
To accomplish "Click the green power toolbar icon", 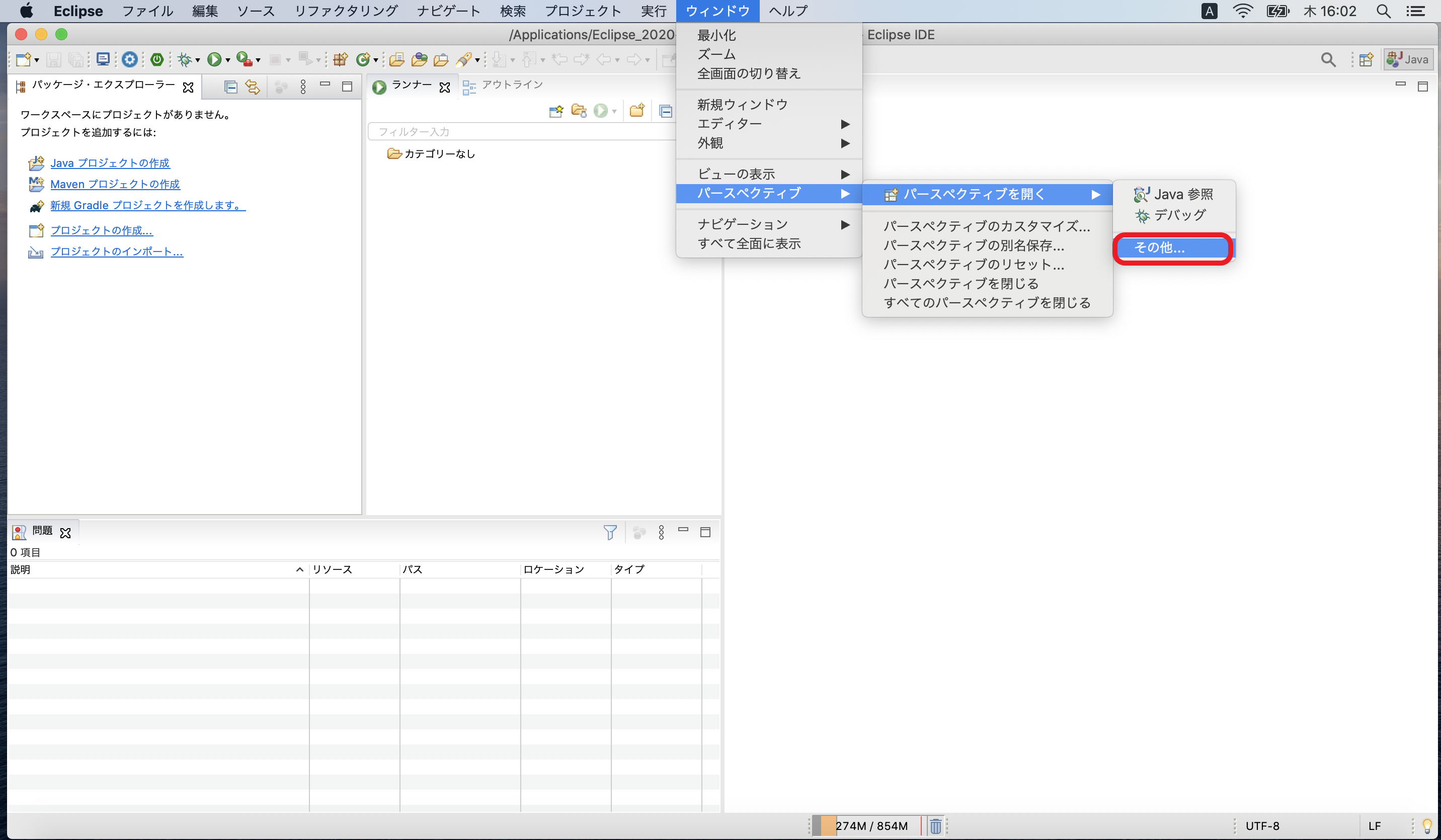I will pos(156,59).
